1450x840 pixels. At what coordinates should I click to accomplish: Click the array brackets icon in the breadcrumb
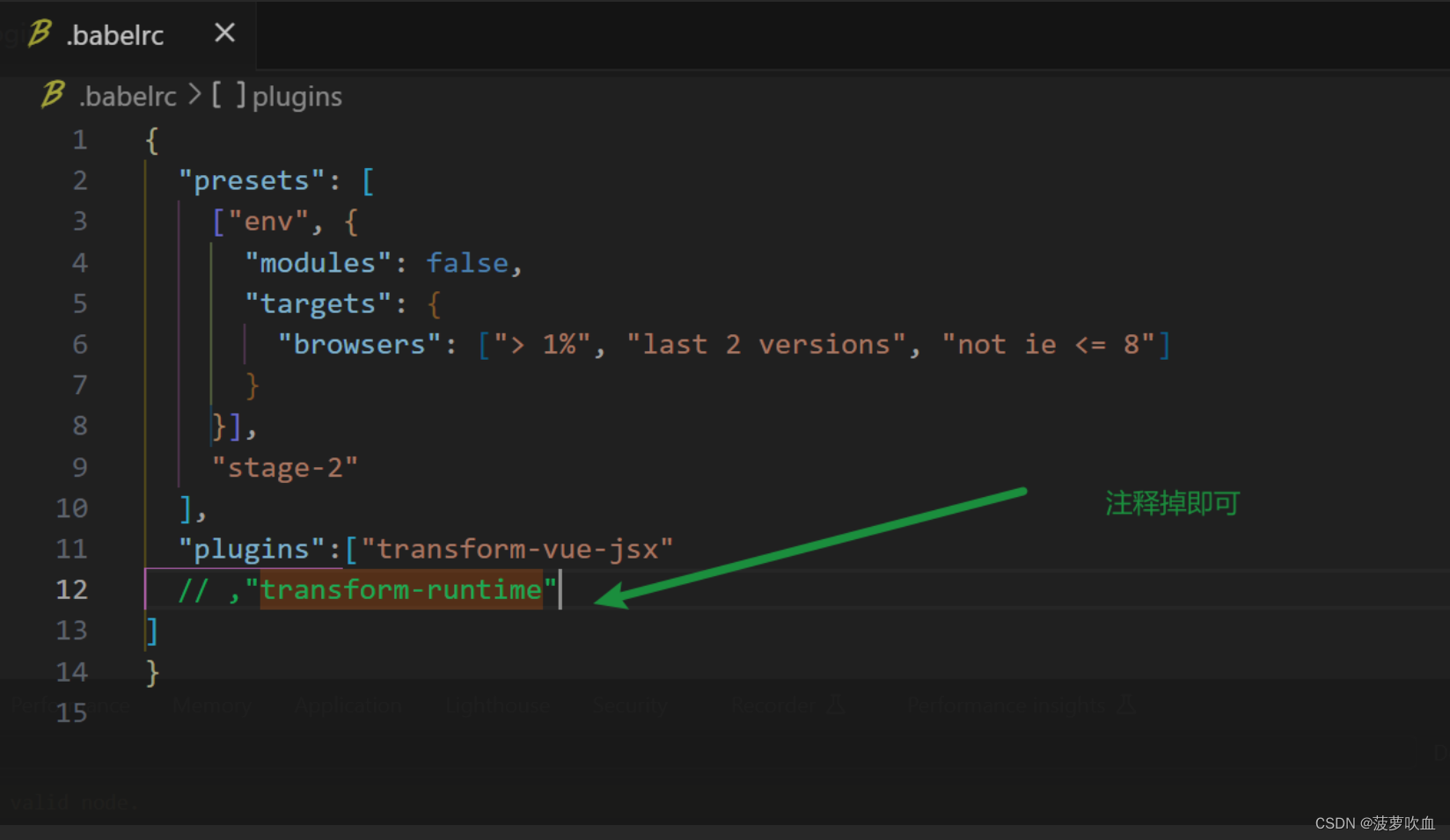(229, 95)
